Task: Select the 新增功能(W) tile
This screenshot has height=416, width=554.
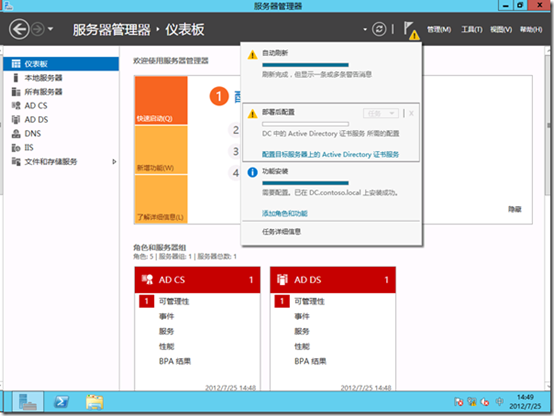Action: [x=161, y=150]
